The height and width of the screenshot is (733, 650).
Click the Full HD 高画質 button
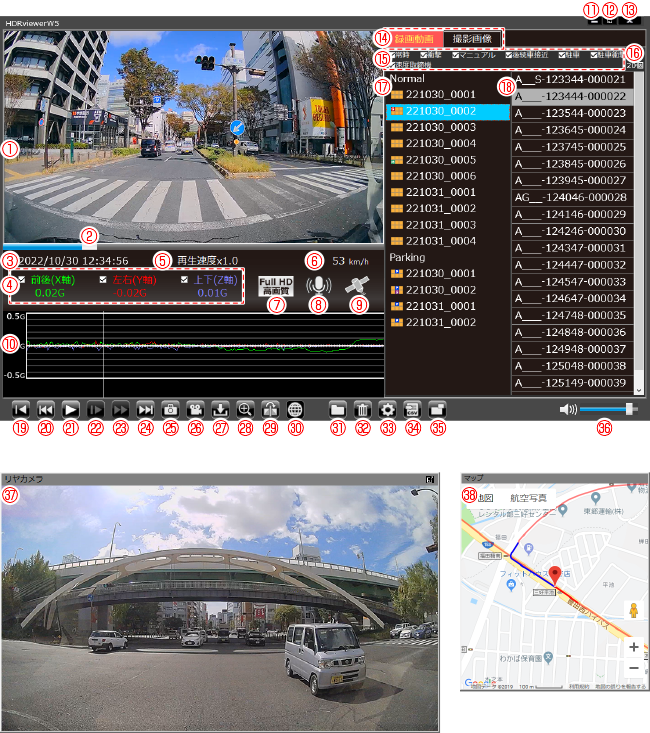pos(274,287)
